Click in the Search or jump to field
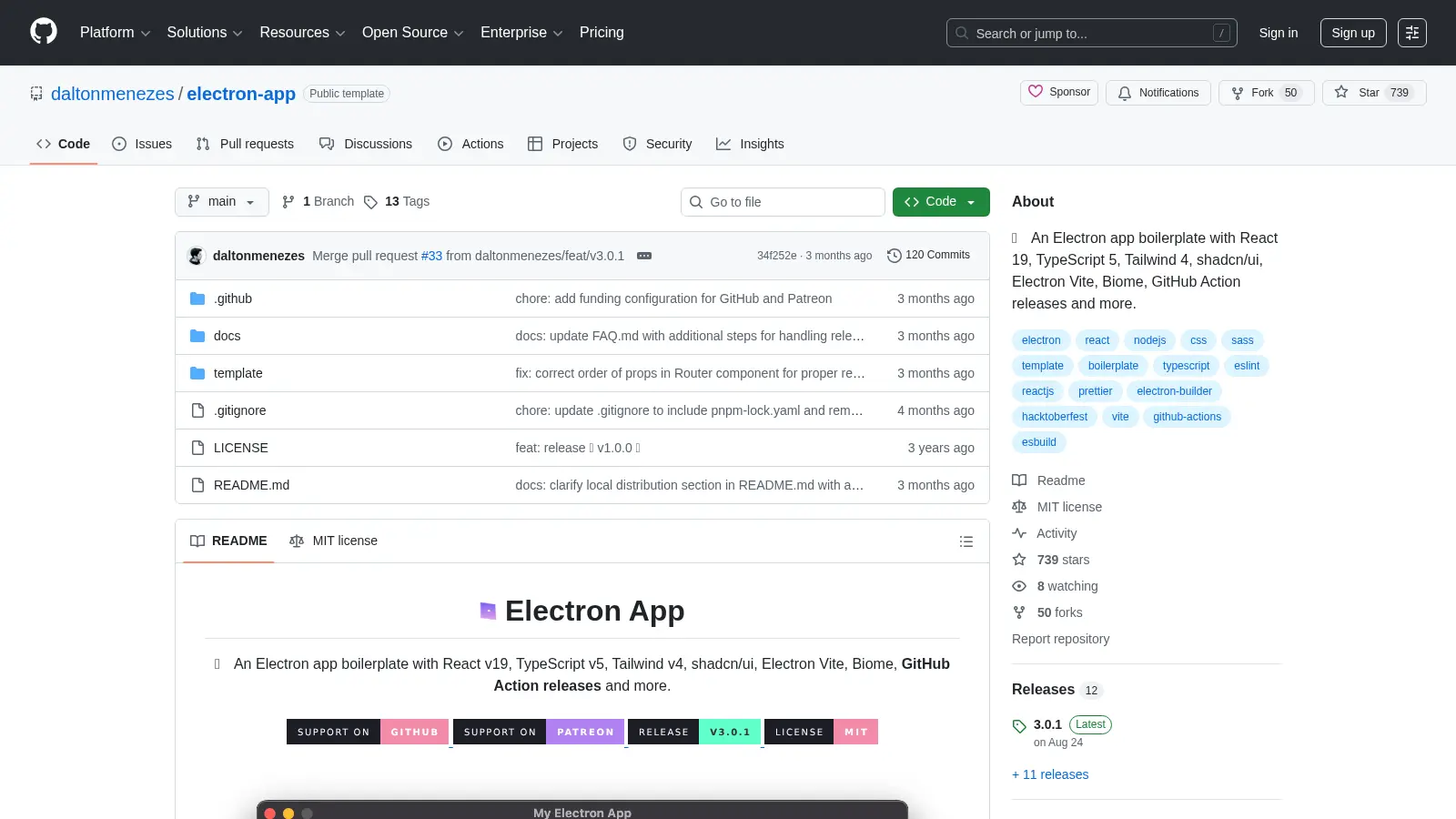 1092,33
